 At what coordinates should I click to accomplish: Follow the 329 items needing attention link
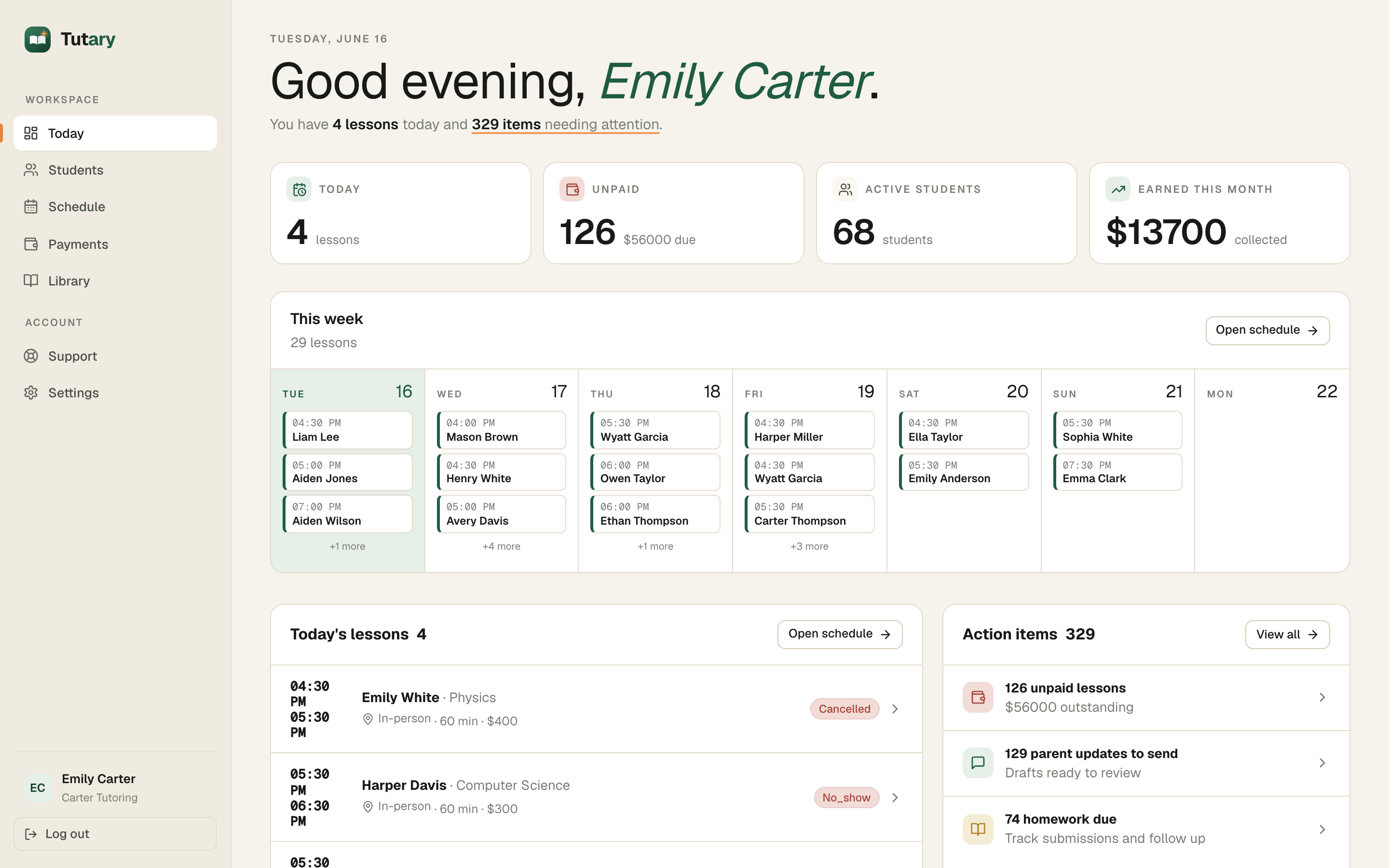(565, 124)
